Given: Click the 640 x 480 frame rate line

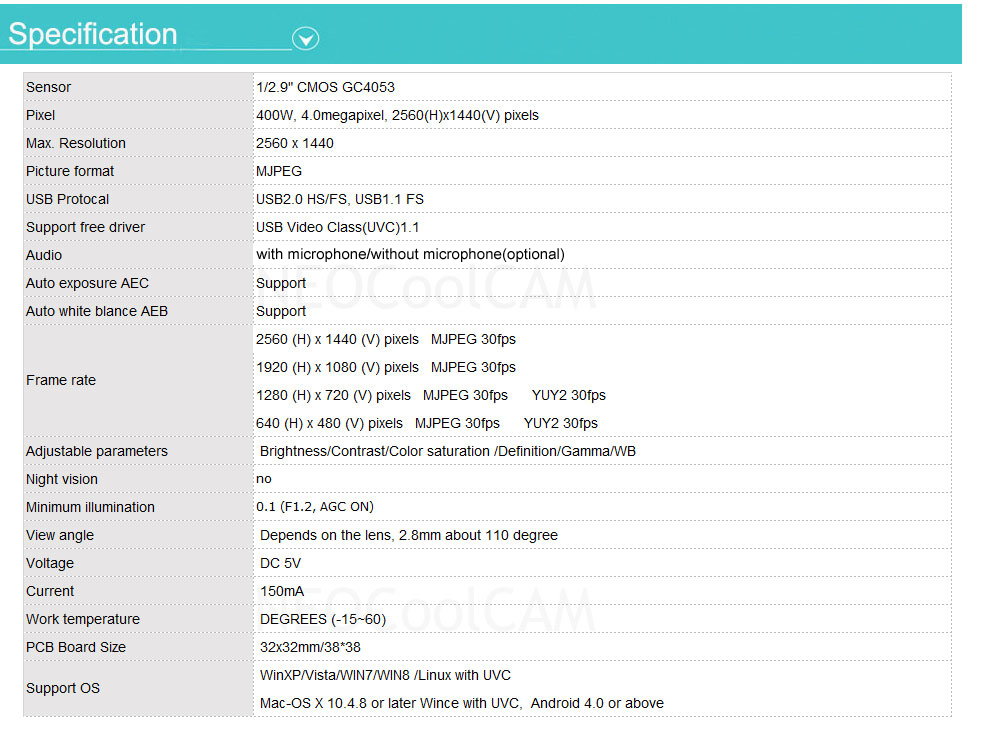Looking at the screenshot, I should [x=427, y=423].
